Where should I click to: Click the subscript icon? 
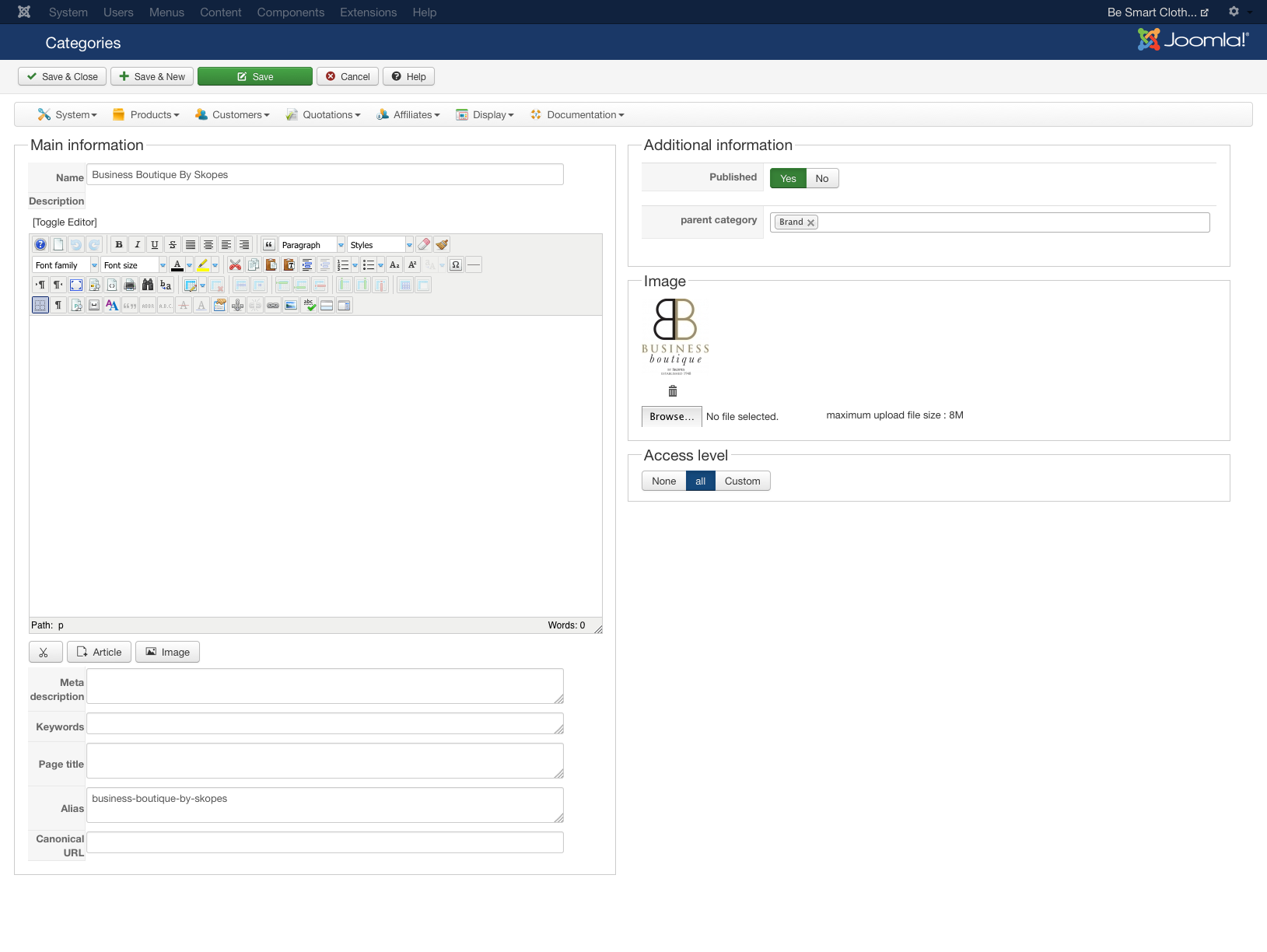394,265
